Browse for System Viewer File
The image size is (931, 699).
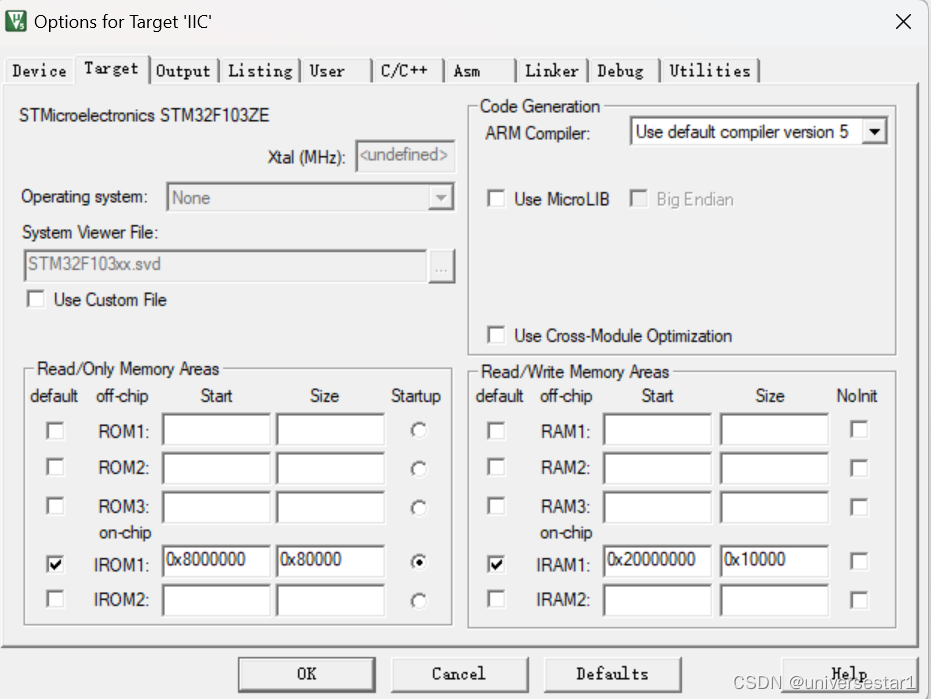tap(441, 265)
